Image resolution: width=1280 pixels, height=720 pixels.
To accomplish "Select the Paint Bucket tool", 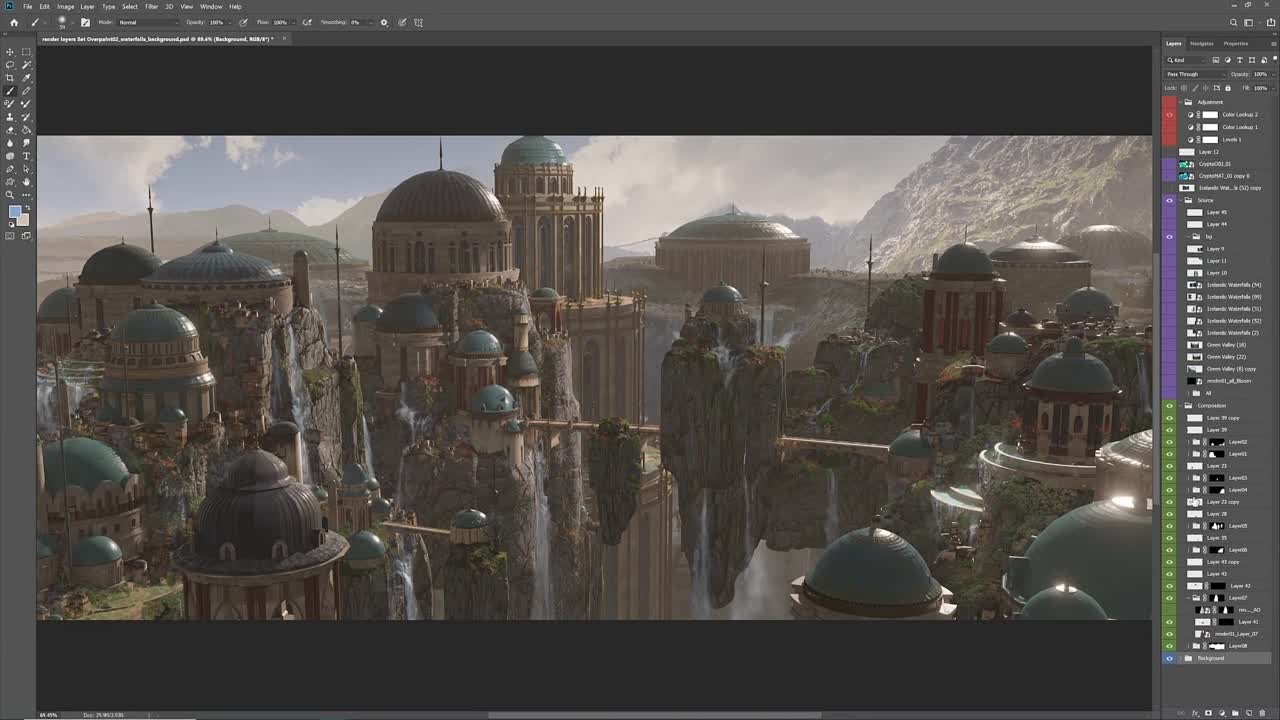I will (26, 130).
